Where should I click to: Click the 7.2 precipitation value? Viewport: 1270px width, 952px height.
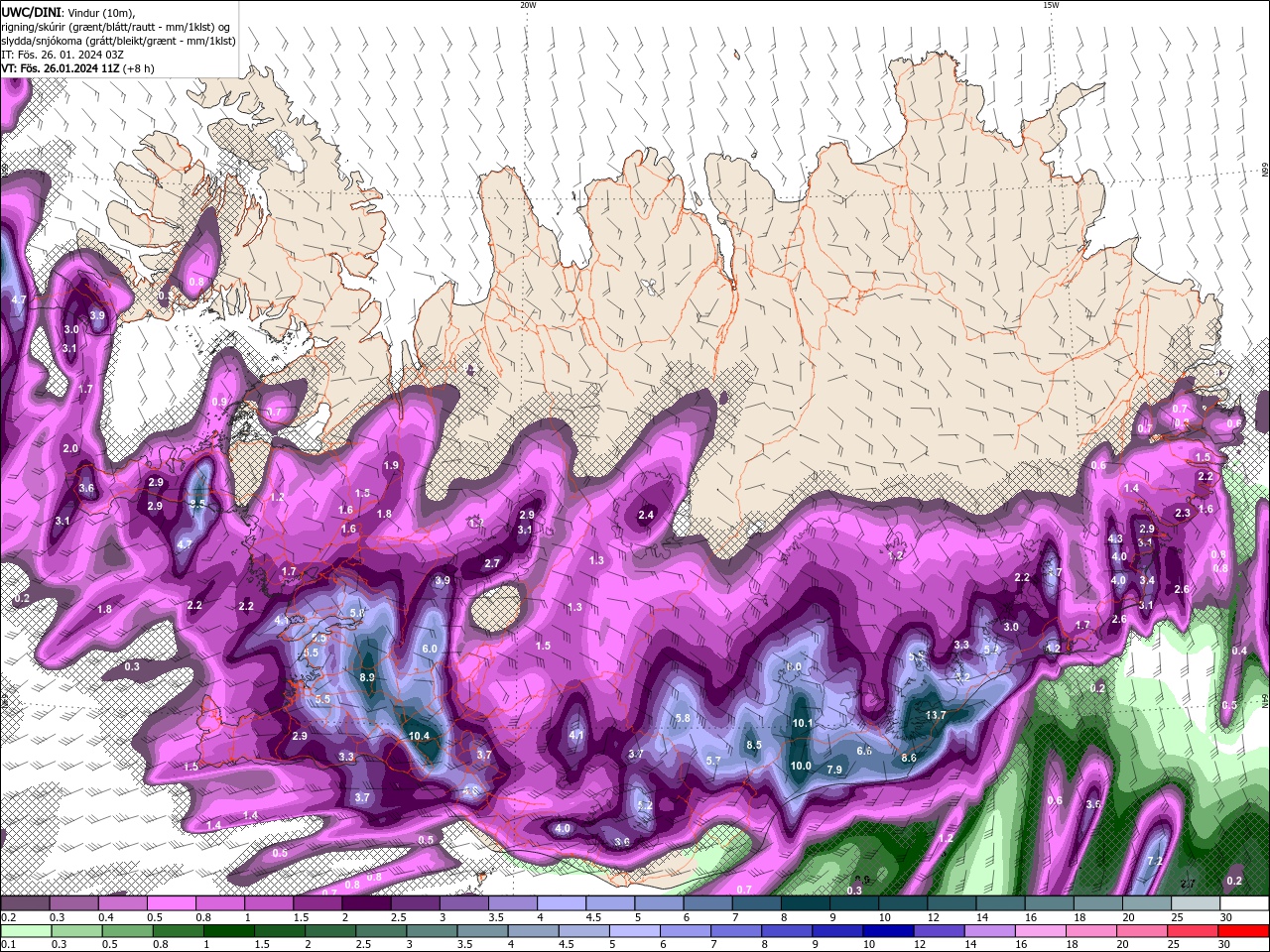point(1155,861)
